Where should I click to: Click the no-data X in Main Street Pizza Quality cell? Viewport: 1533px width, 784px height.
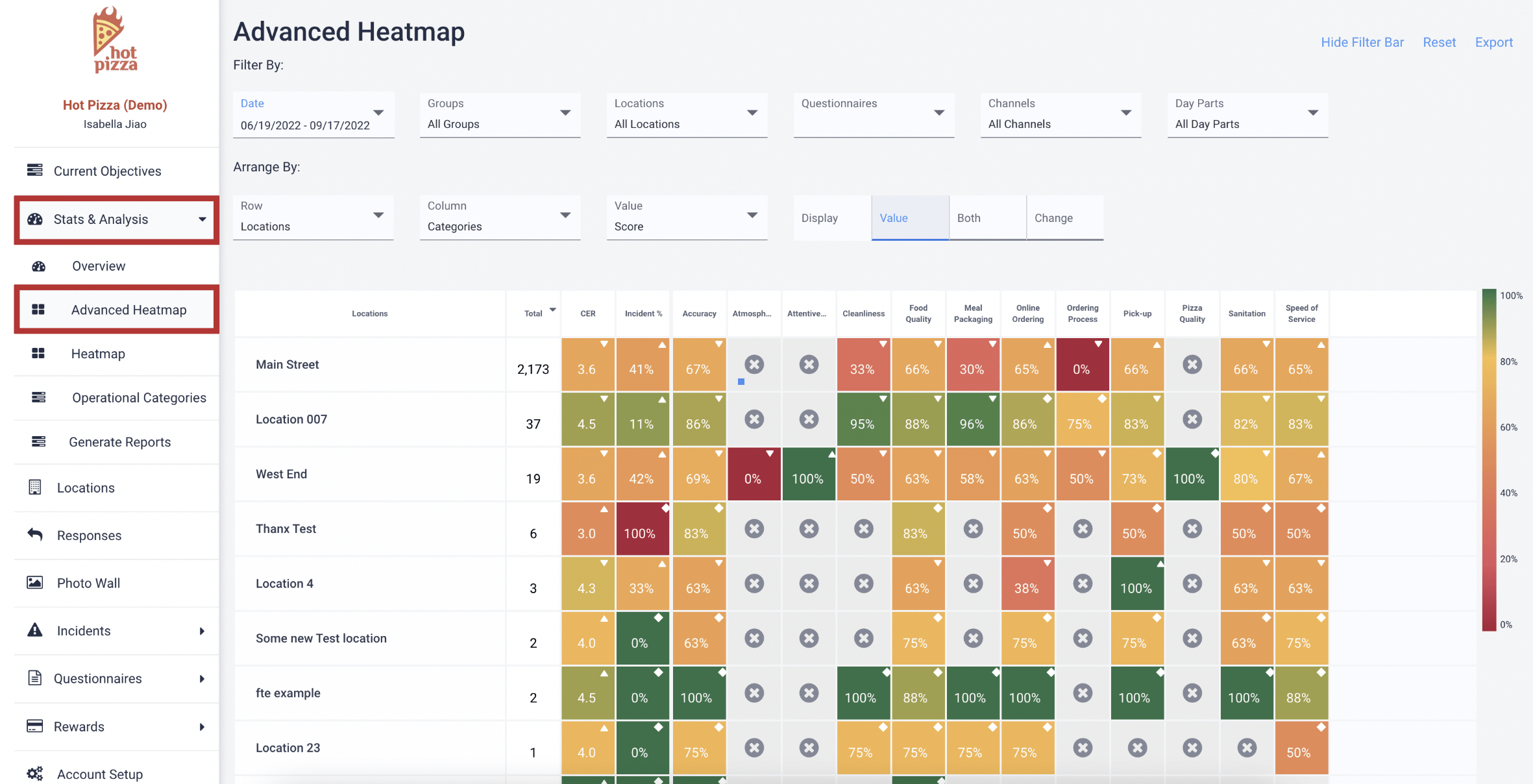point(1192,364)
